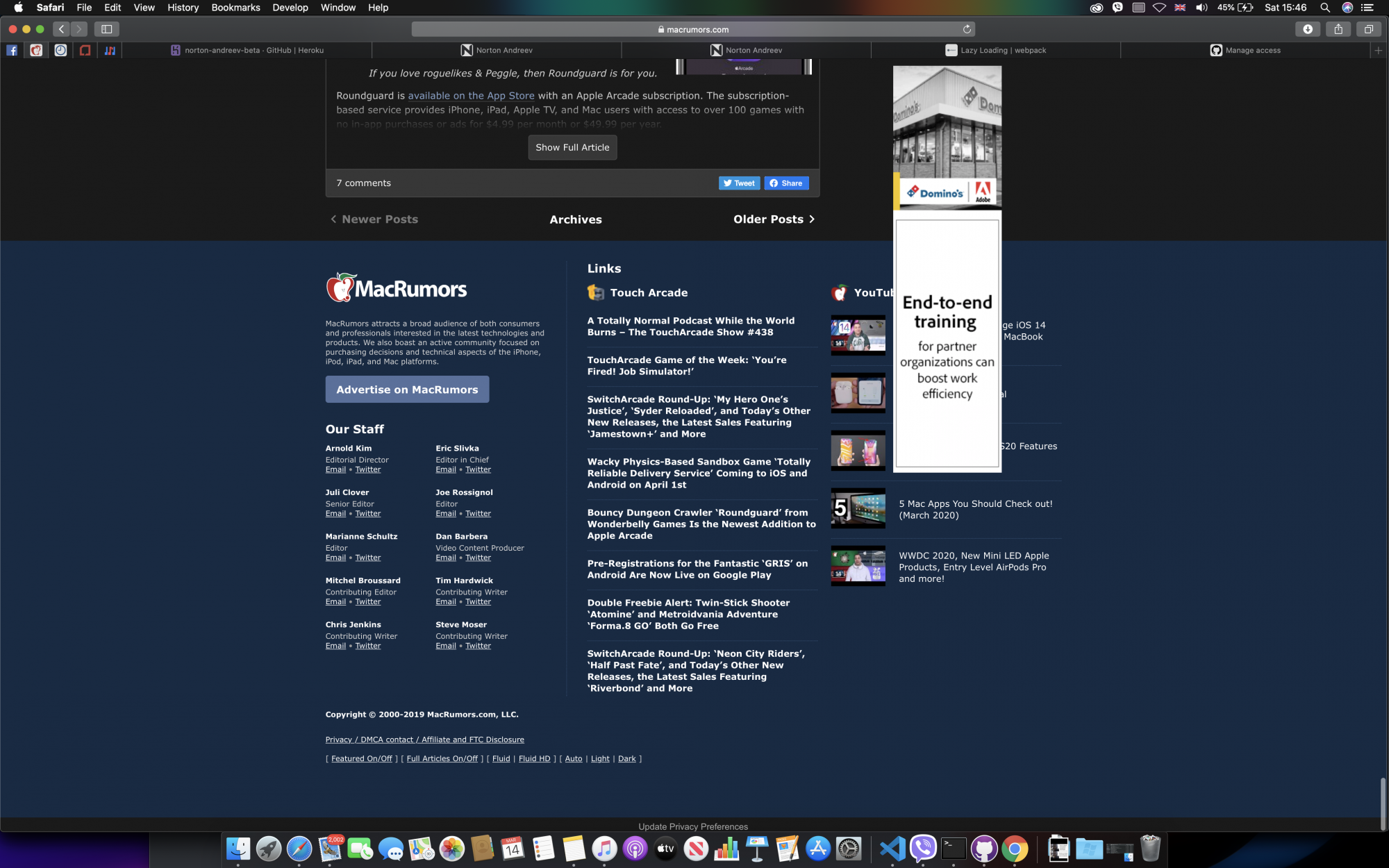
Task: Go back with Safari's back arrow
Action: pos(62,29)
